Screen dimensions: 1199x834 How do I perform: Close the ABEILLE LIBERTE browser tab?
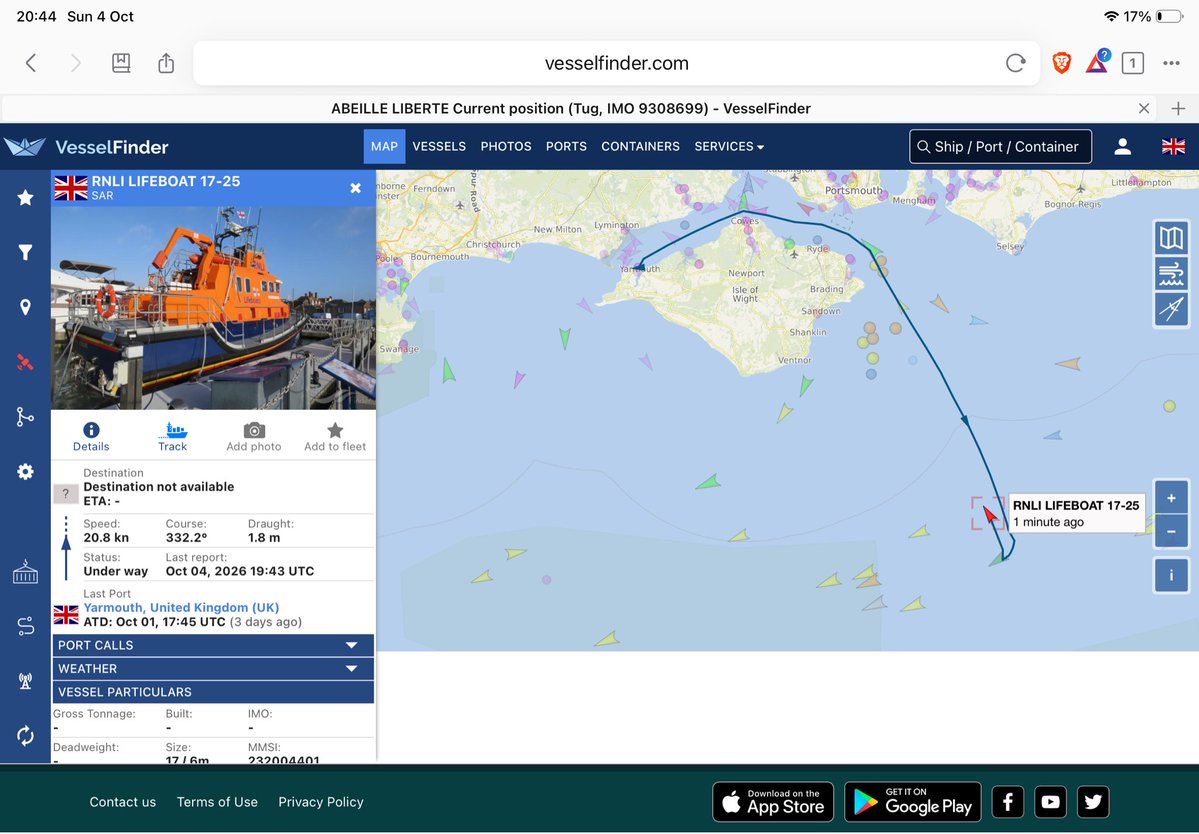[x=1144, y=109]
